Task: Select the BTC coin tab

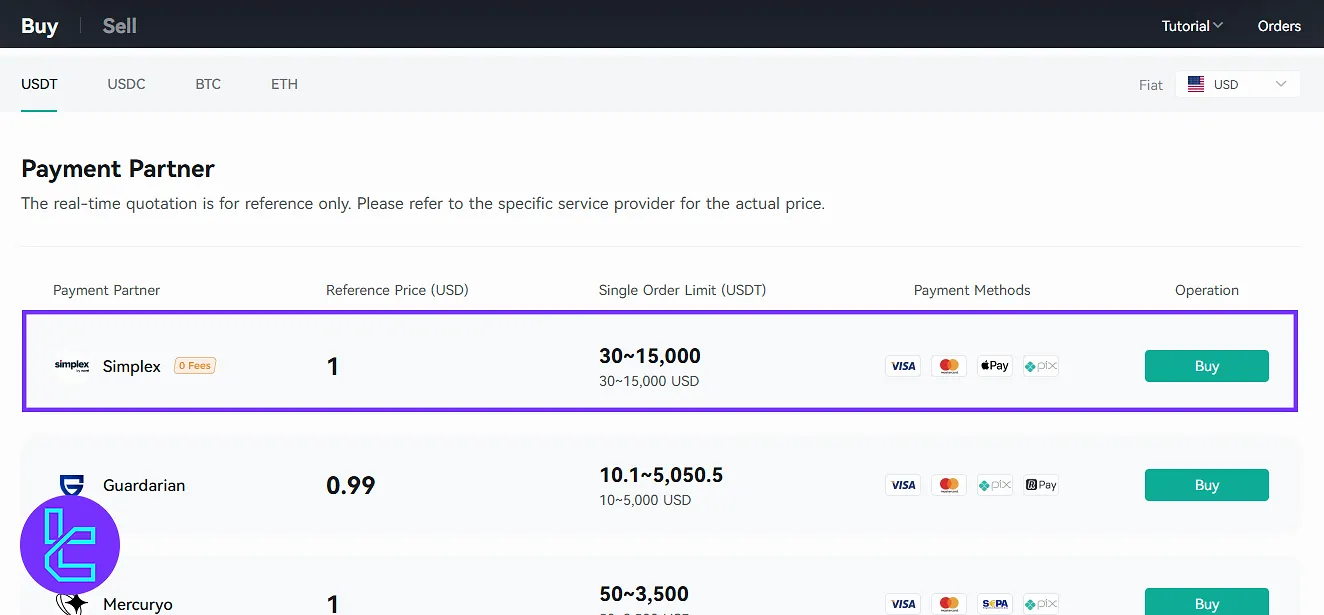Action: coord(208,84)
